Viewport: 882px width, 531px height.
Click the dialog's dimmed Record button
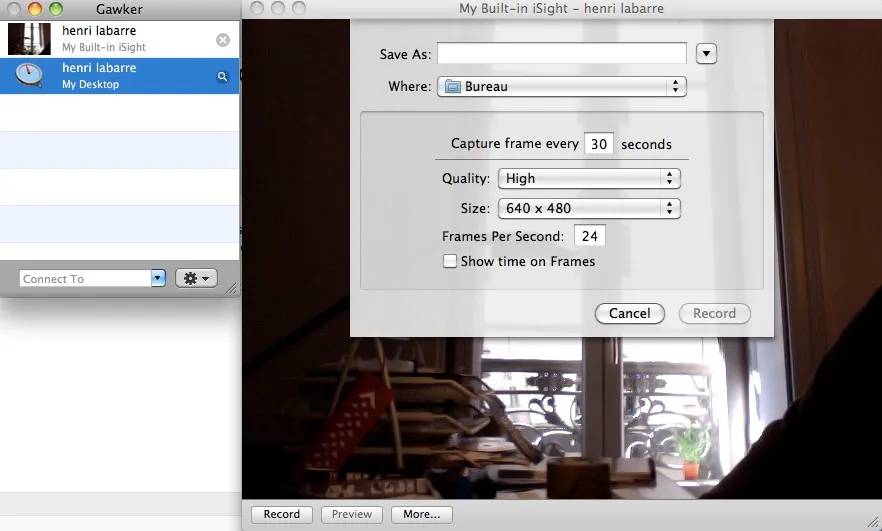click(714, 313)
